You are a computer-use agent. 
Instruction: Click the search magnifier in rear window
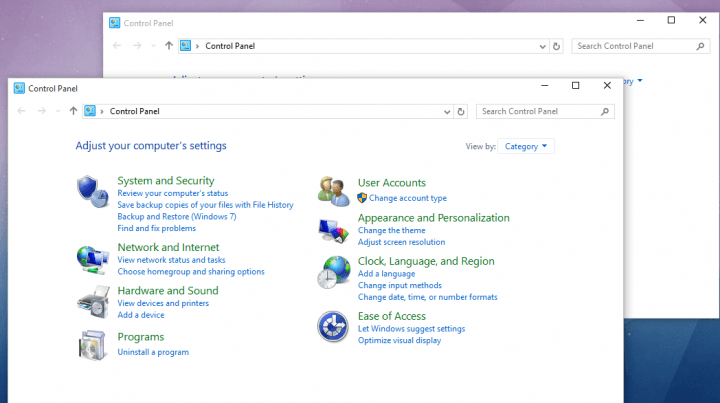[700, 46]
